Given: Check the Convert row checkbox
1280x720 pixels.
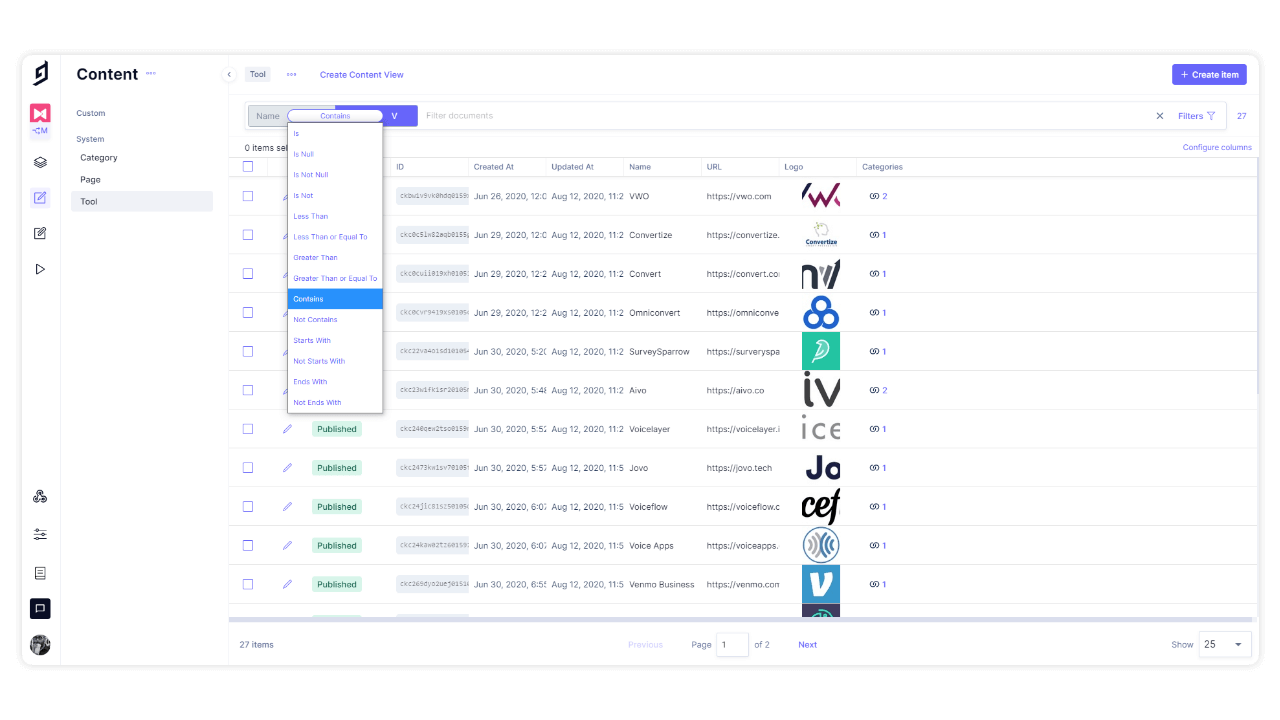Looking at the screenshot, I should point(248,273).
